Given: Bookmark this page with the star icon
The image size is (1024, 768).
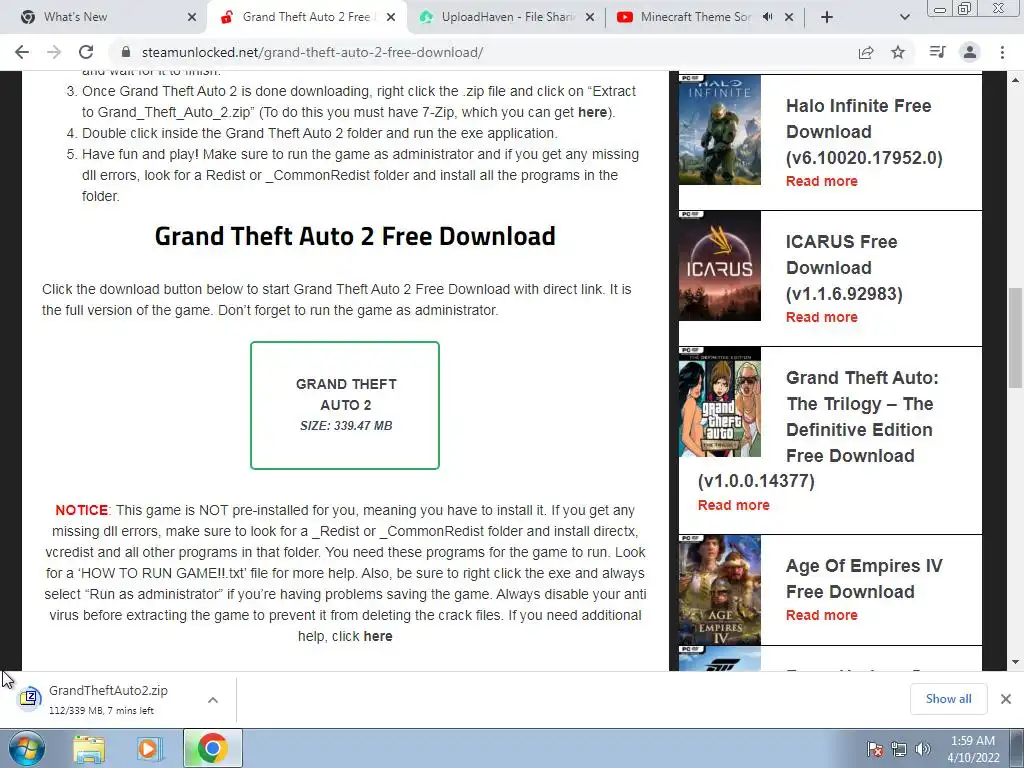Looking at the screenshot, I should [898, 52].
